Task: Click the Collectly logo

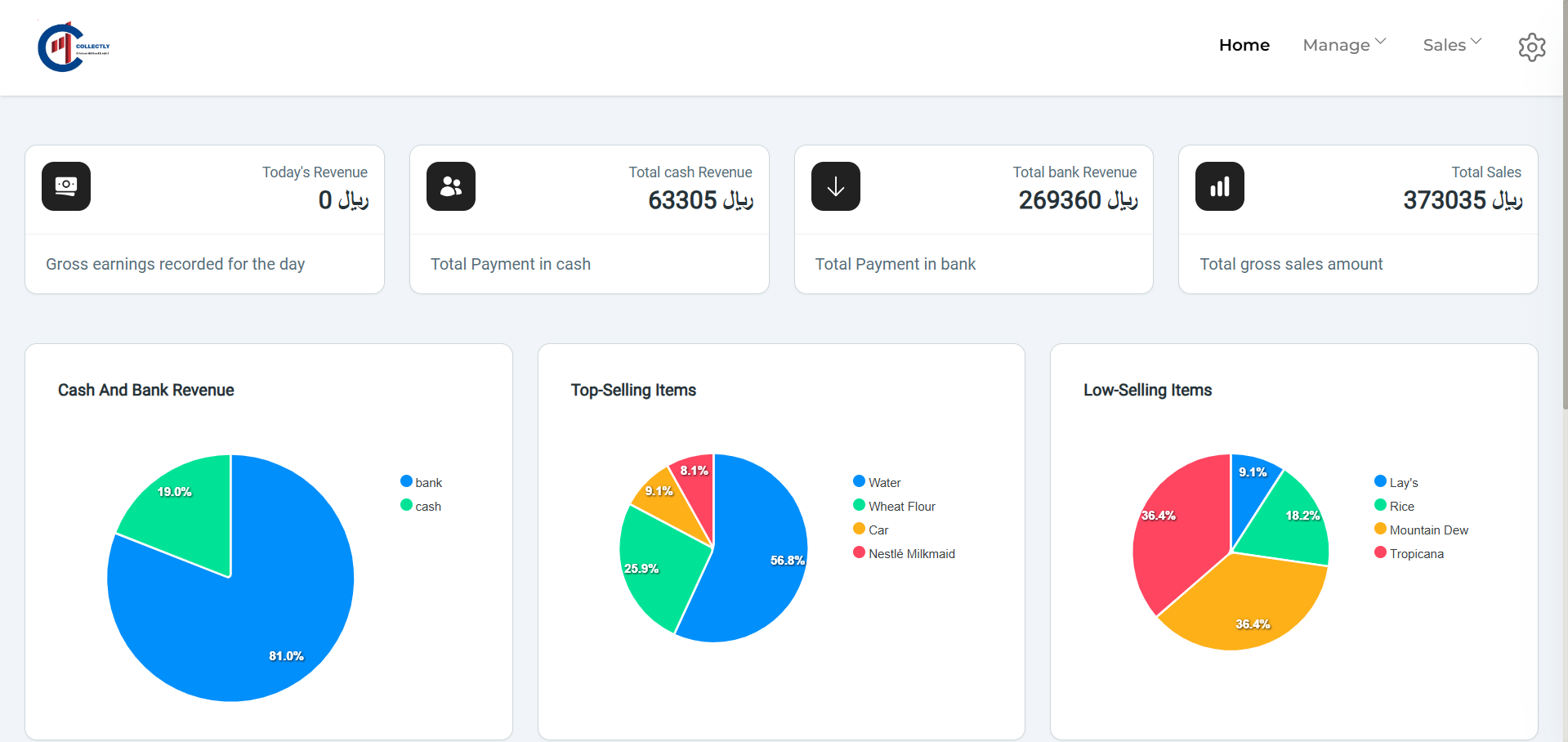Action: [x=74, y=47]
